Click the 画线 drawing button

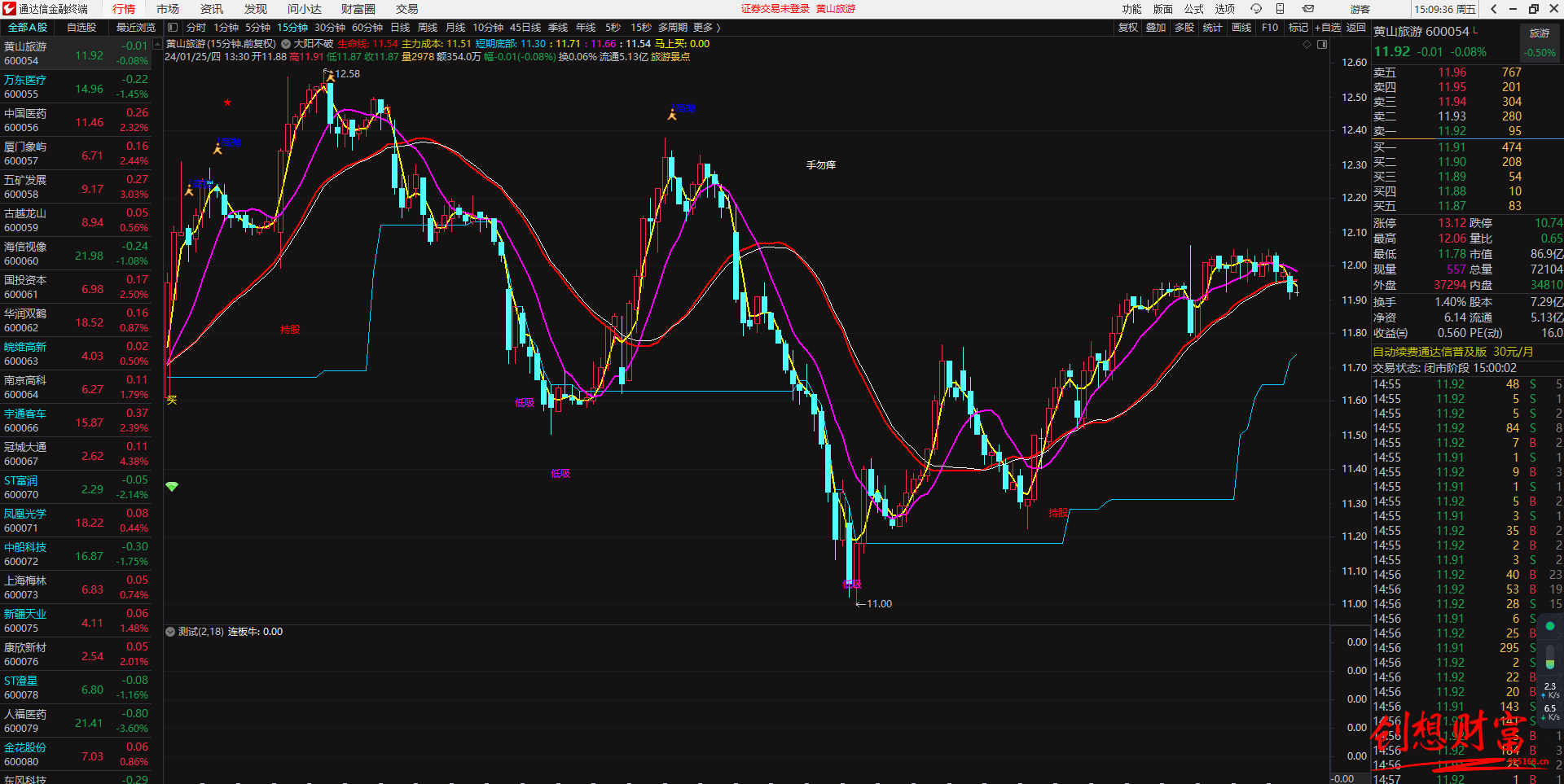(x=1241, y=28)
